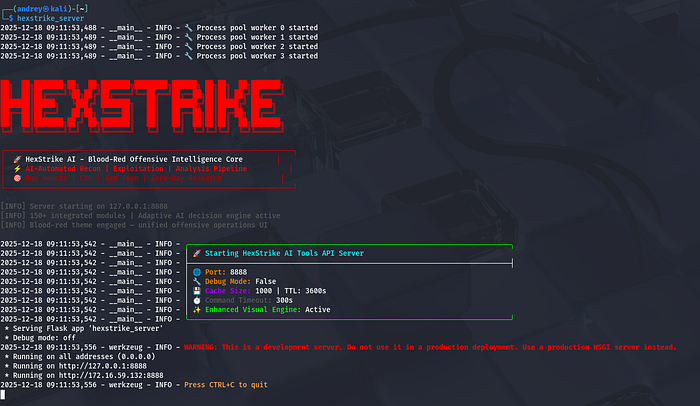The height and width of the screenshot is (406, 700).
Task: Click 'HexStrike AI - Blood-Red Offensive Intelligence Core' text
Action: (x=134, y=159)
